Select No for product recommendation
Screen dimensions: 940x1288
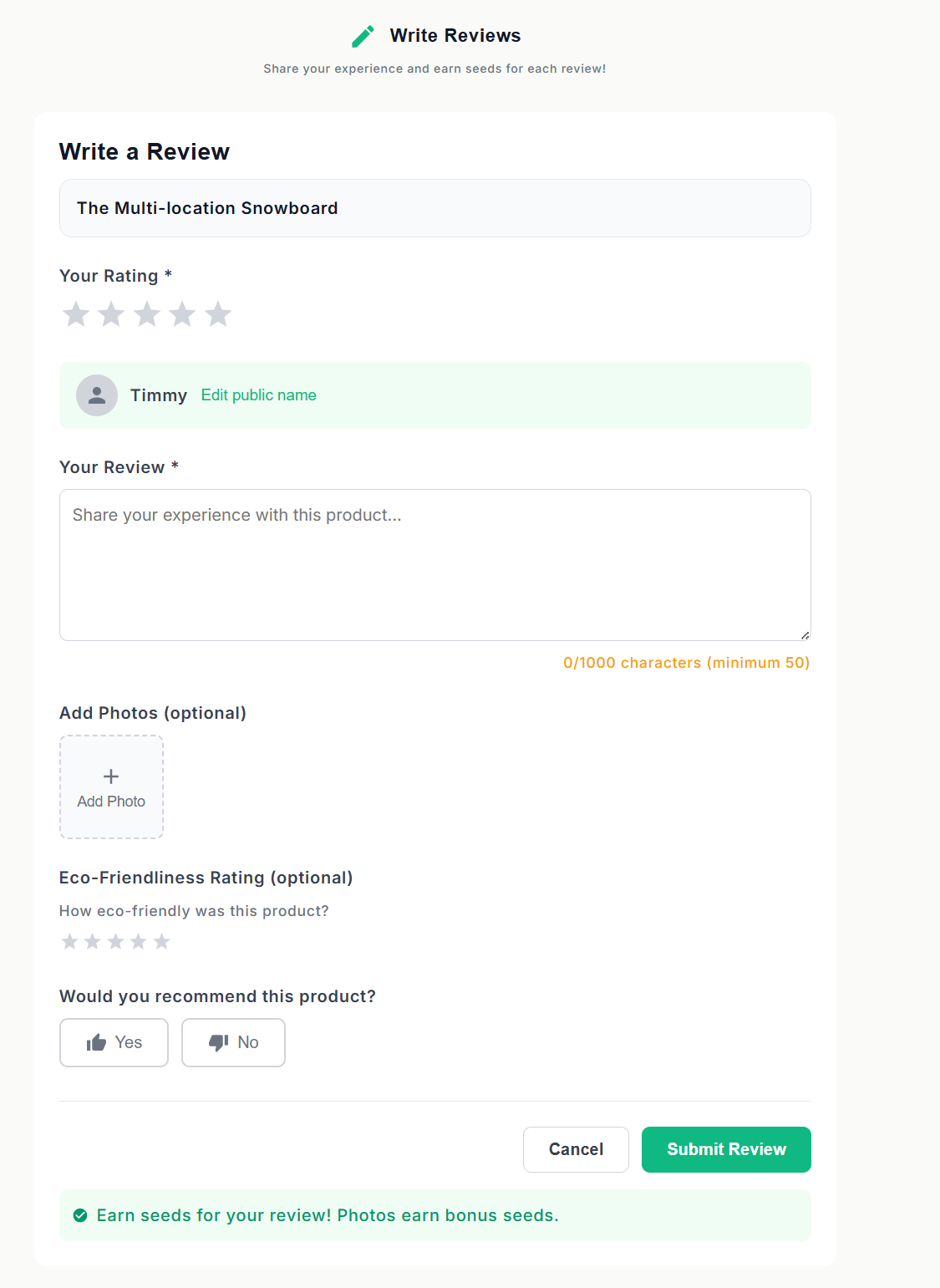coord(233,1042)
